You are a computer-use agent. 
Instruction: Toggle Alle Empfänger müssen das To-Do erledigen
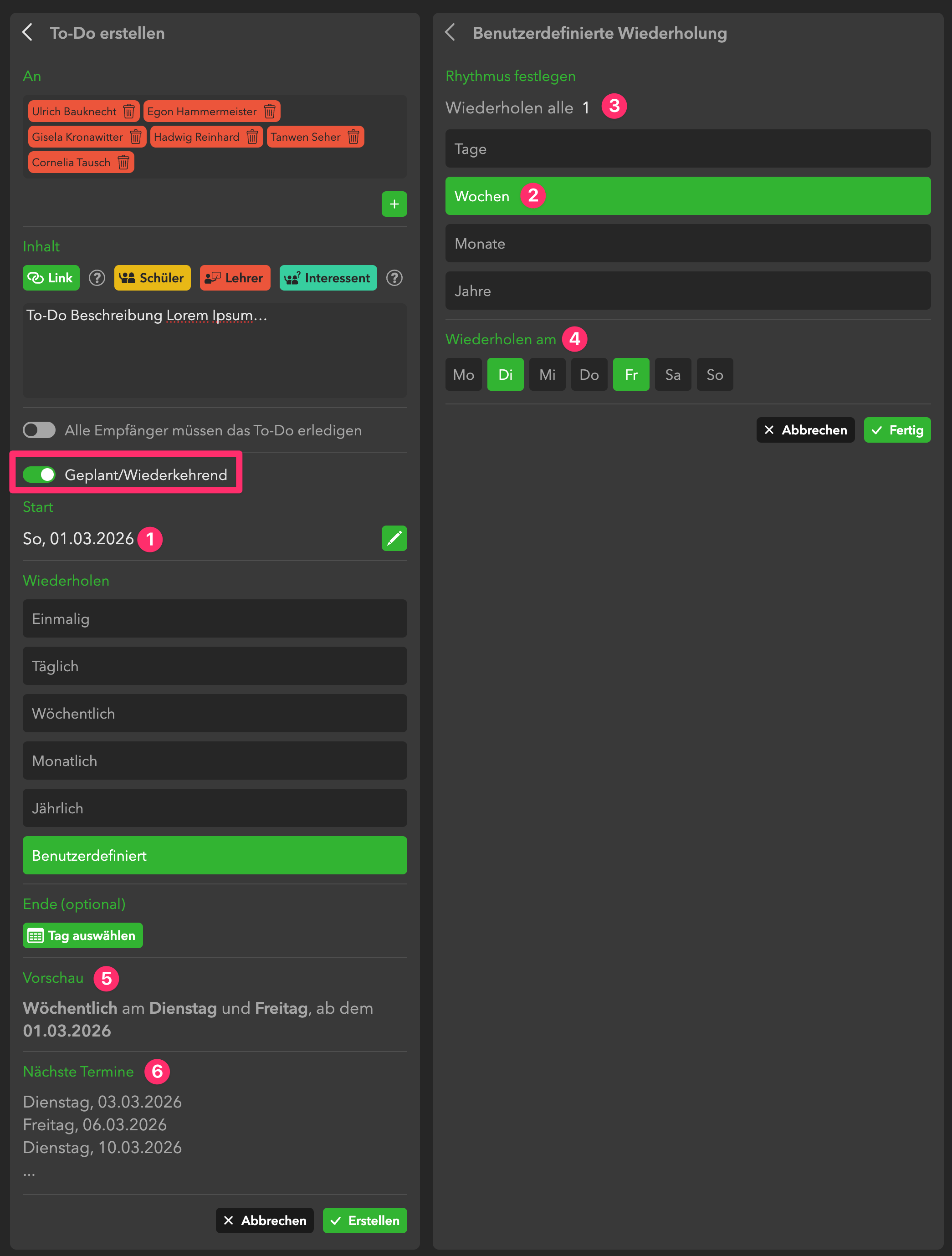coord(39,430)
